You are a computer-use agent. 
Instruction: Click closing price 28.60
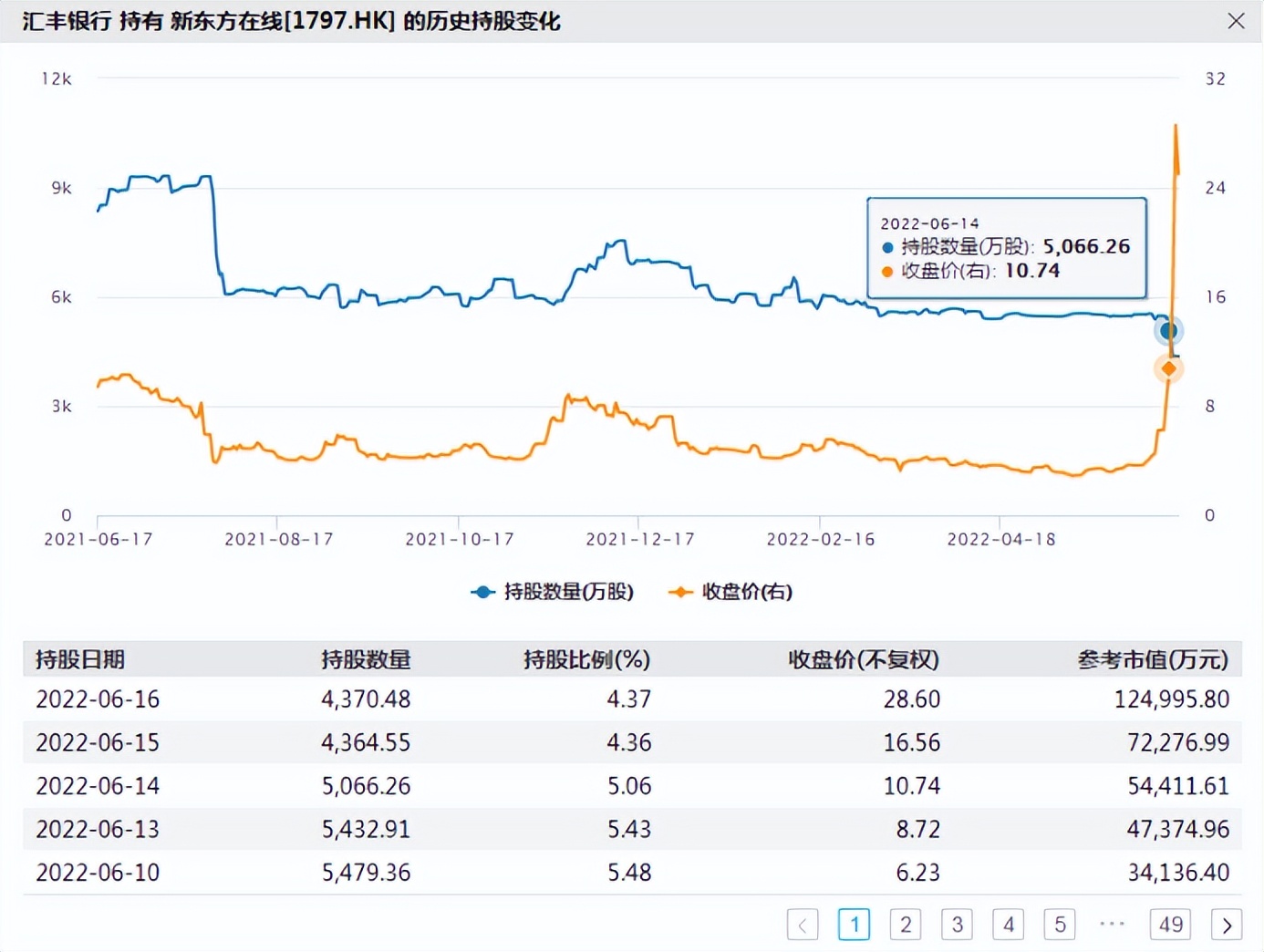click(912, 699)
